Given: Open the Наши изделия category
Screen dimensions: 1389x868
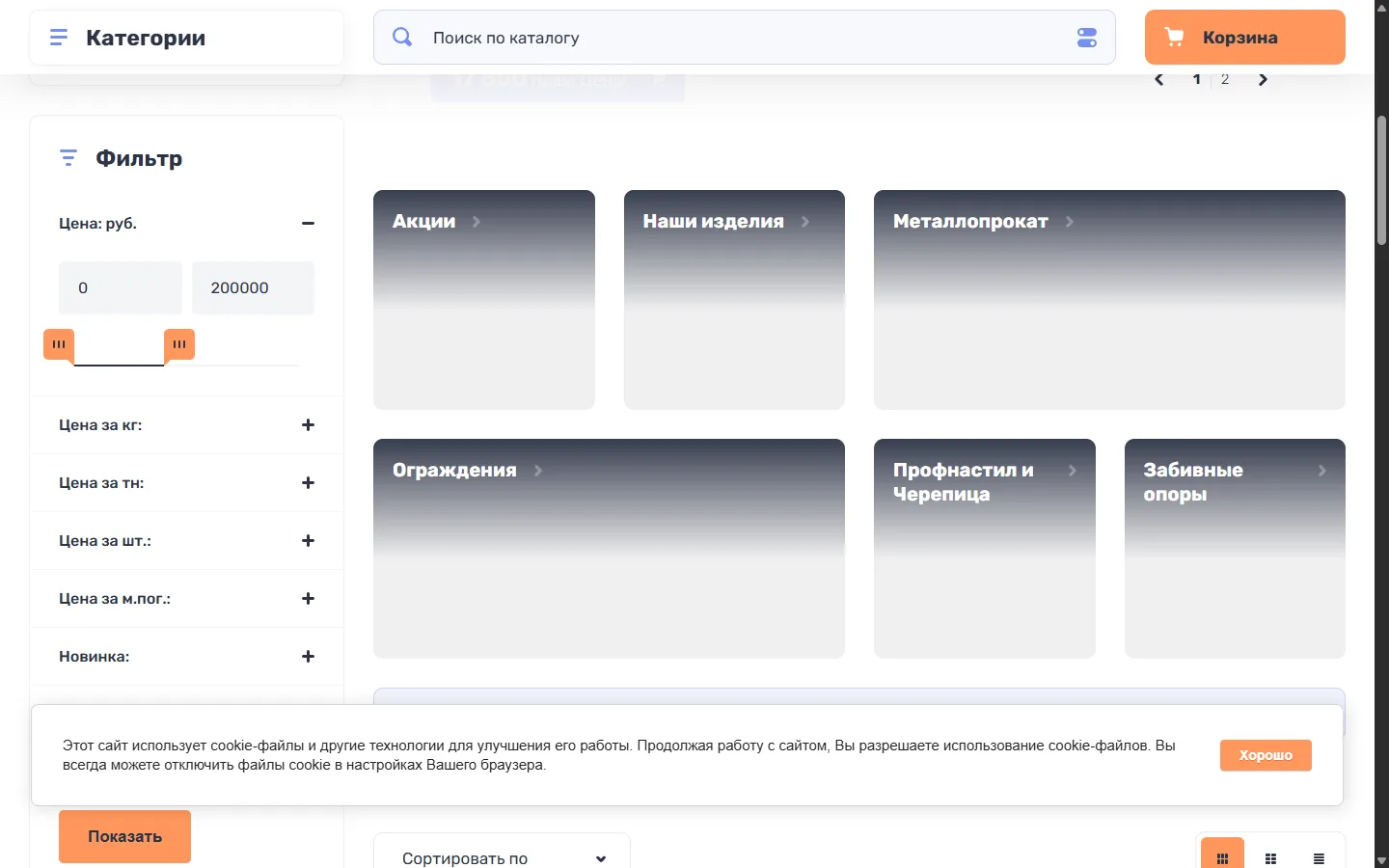Looking at the screenshot, I should [x=734, y=300].
